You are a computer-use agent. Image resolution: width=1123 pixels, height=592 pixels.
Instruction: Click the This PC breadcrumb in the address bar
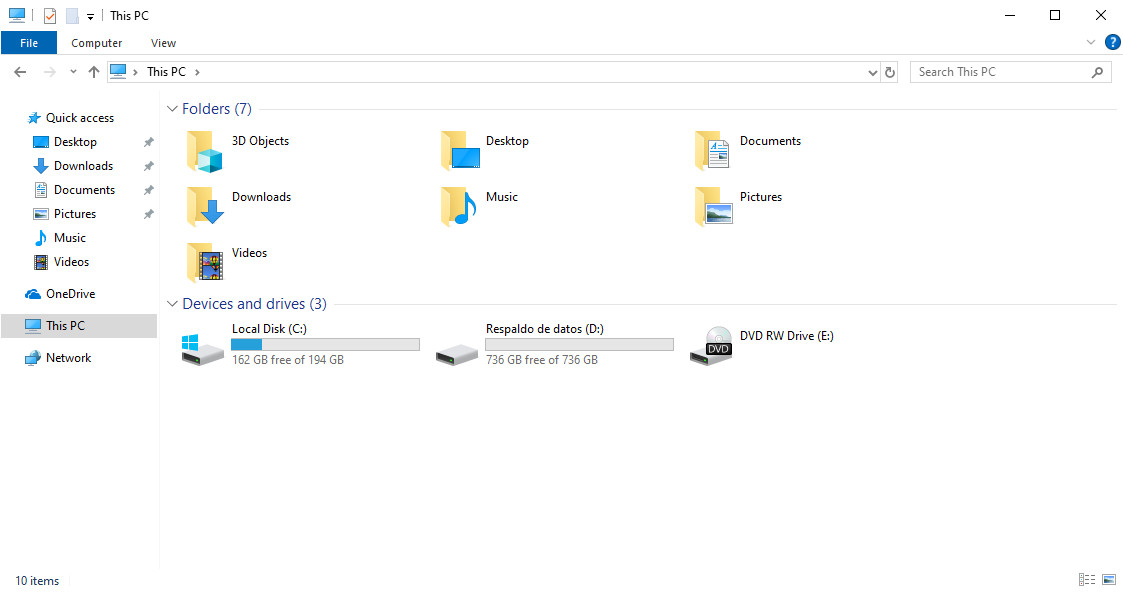[166, 72]
